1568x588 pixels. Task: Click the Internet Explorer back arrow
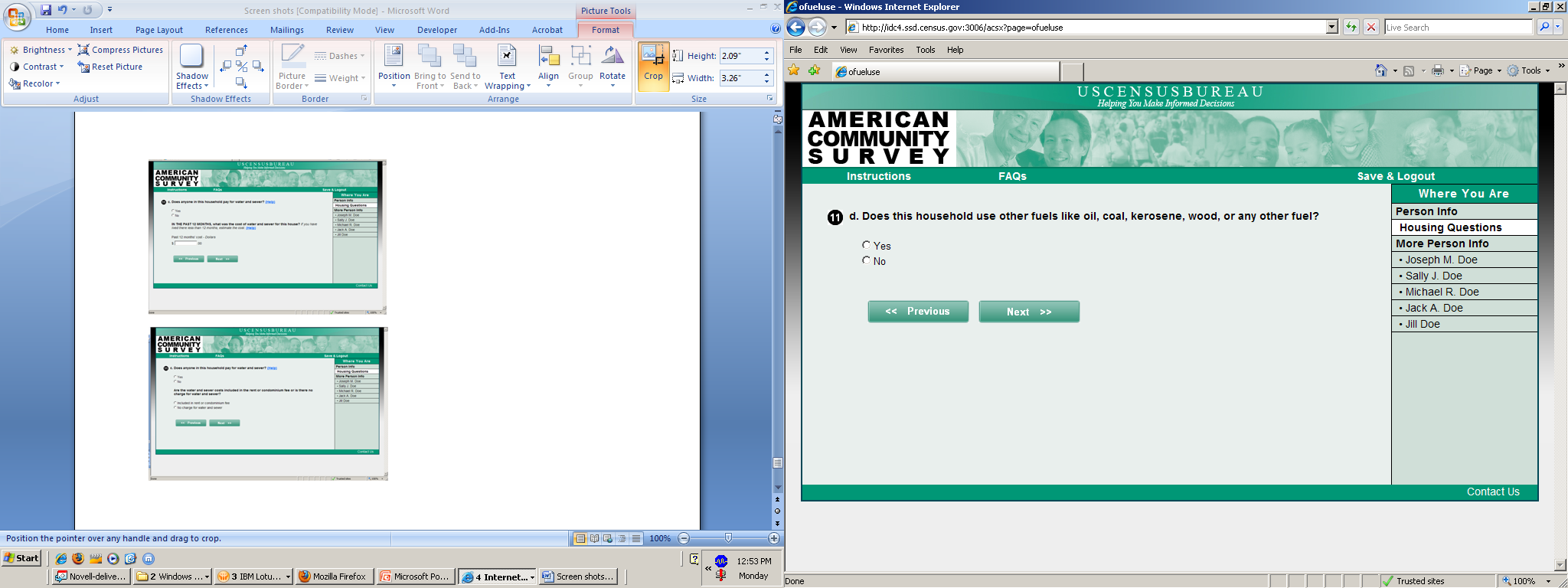[796, 28]
